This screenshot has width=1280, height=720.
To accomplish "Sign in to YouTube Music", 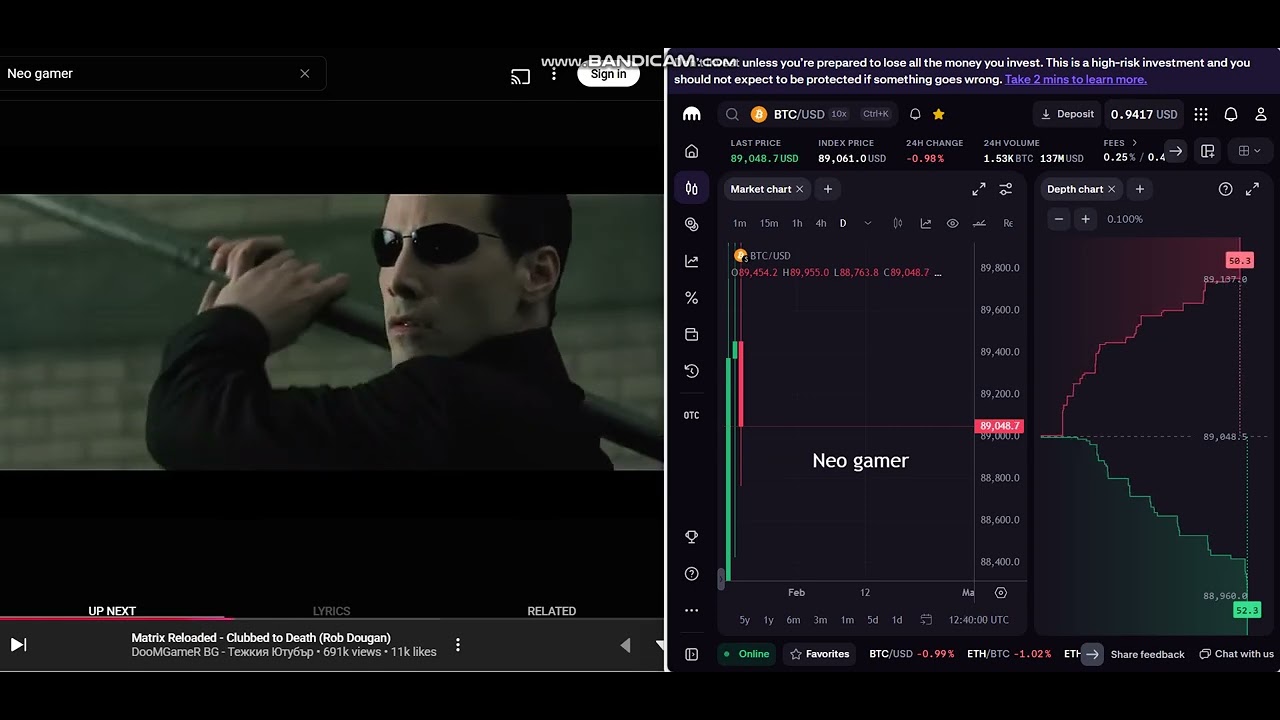I will (608, 74).
